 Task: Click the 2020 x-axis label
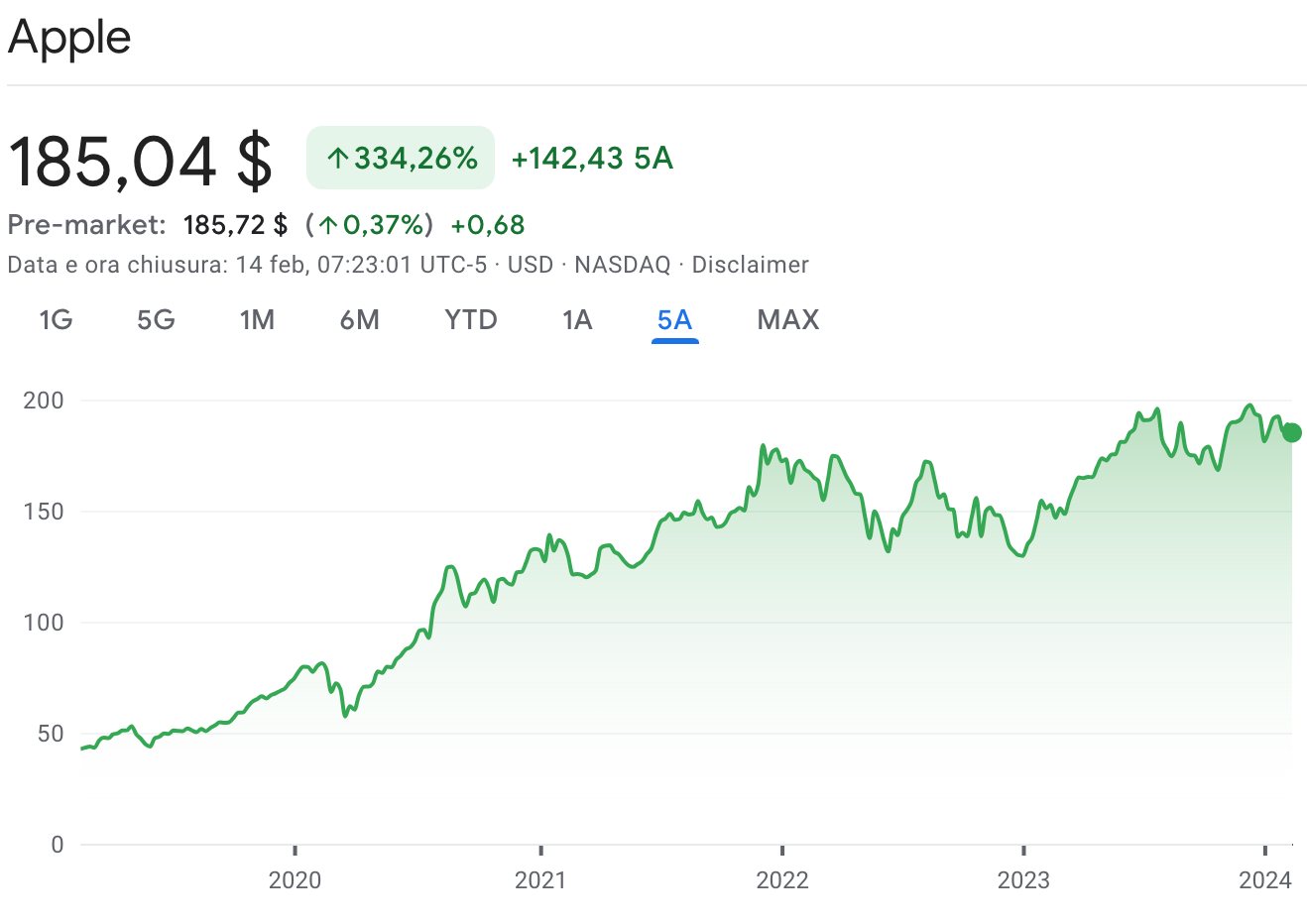click(x=295, y=879)
